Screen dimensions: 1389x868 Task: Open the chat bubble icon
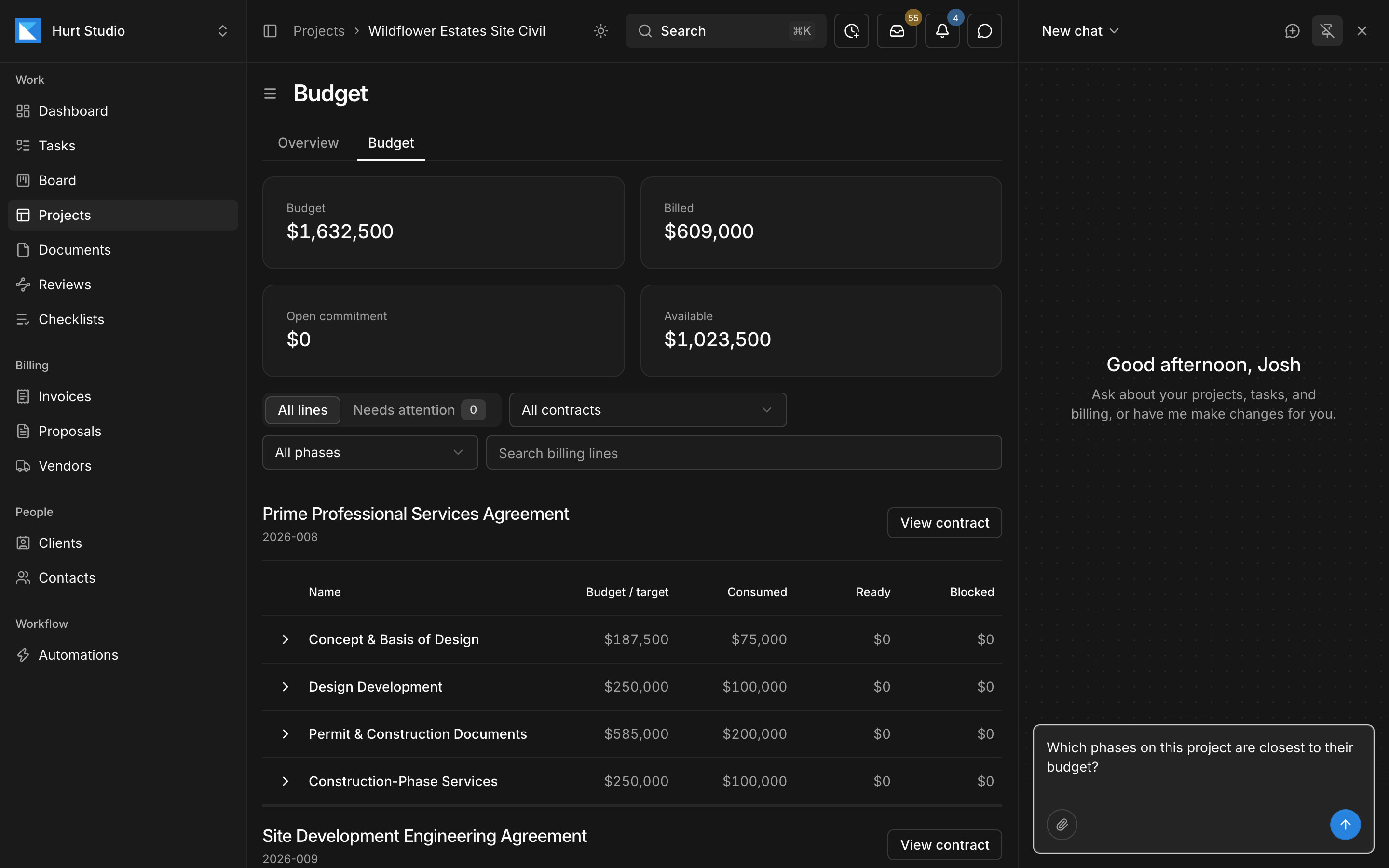984,31
